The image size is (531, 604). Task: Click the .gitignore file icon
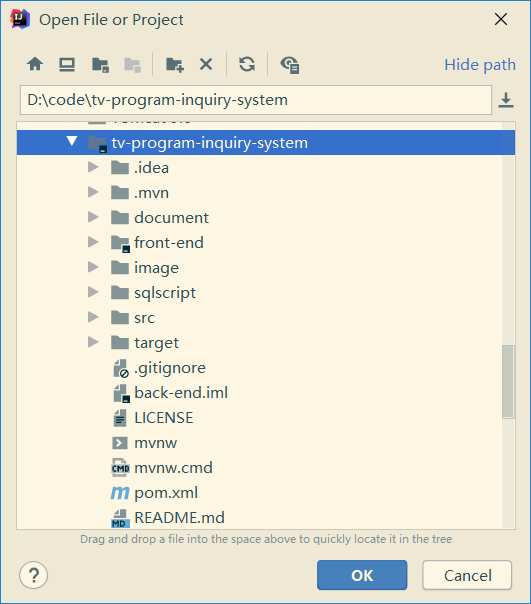[121, 368]
